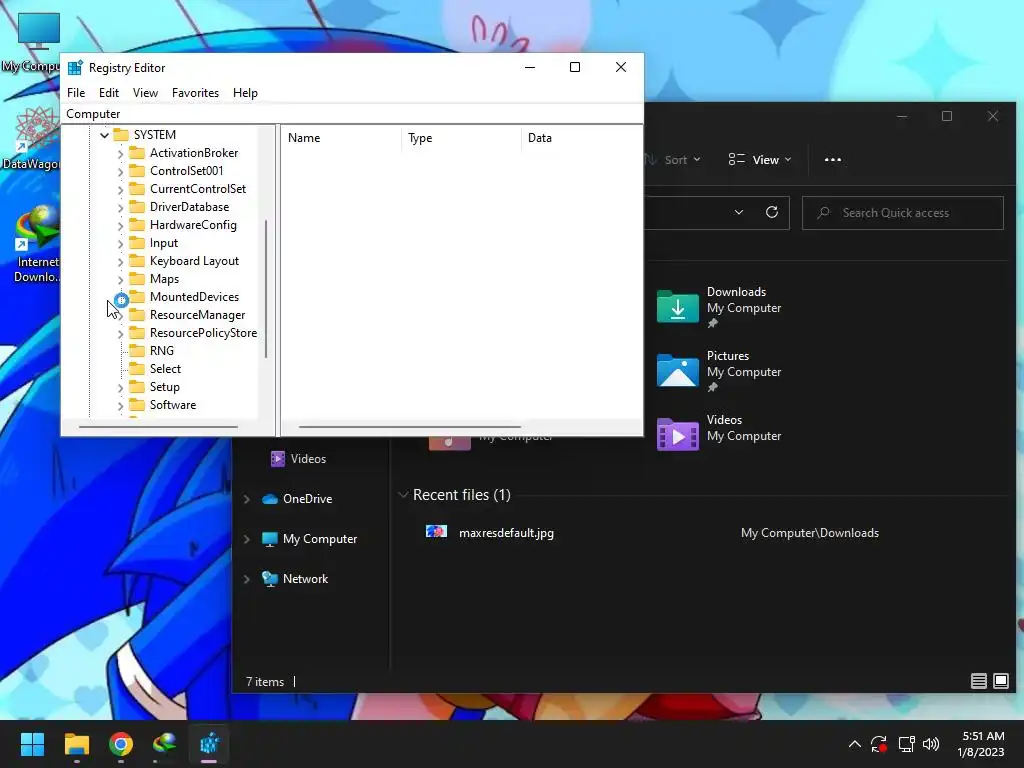Expand Network in the navigation pane
The image size is (1024, 768).
(x=247, y=579)
